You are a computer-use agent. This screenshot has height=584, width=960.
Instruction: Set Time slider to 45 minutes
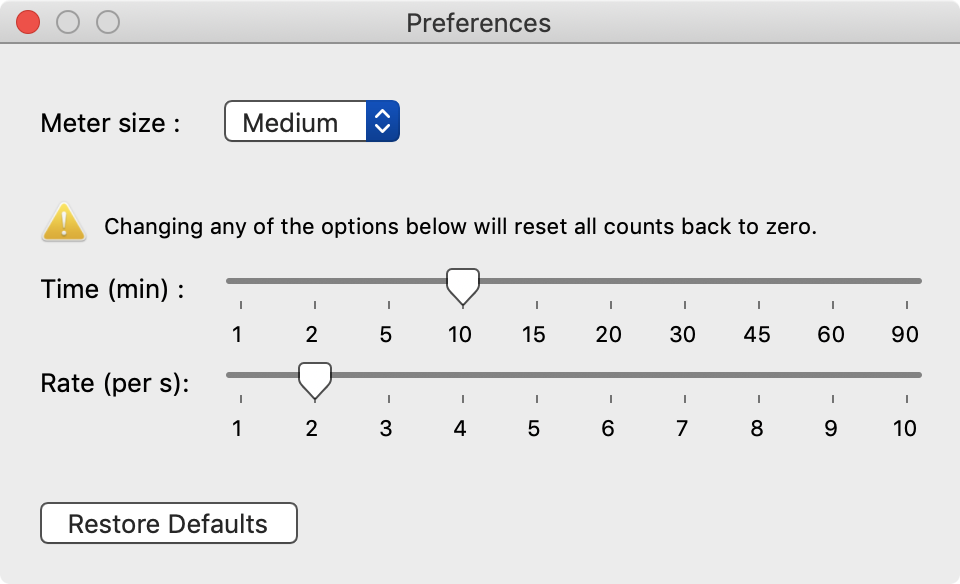click(x=757, y=281)
